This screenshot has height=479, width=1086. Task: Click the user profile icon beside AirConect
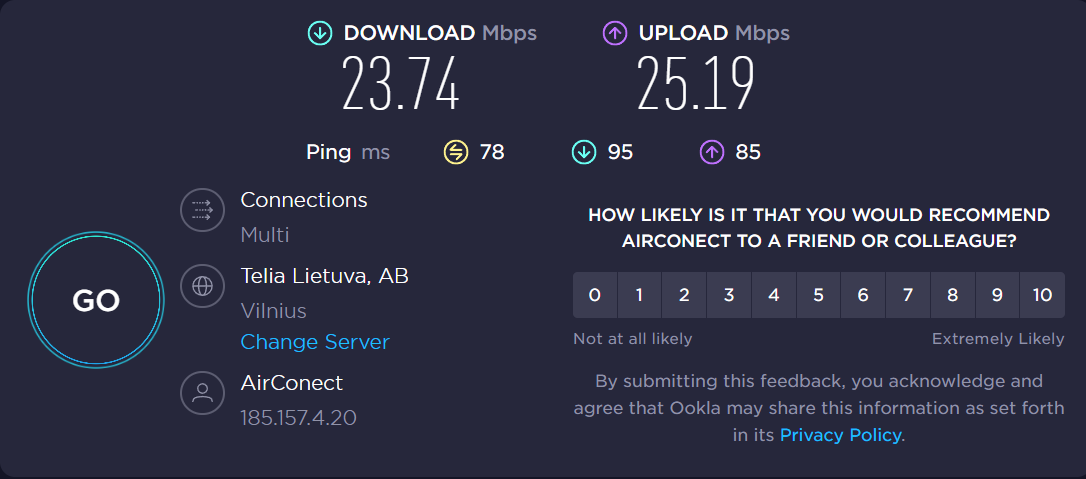click(x=202, y=392)
